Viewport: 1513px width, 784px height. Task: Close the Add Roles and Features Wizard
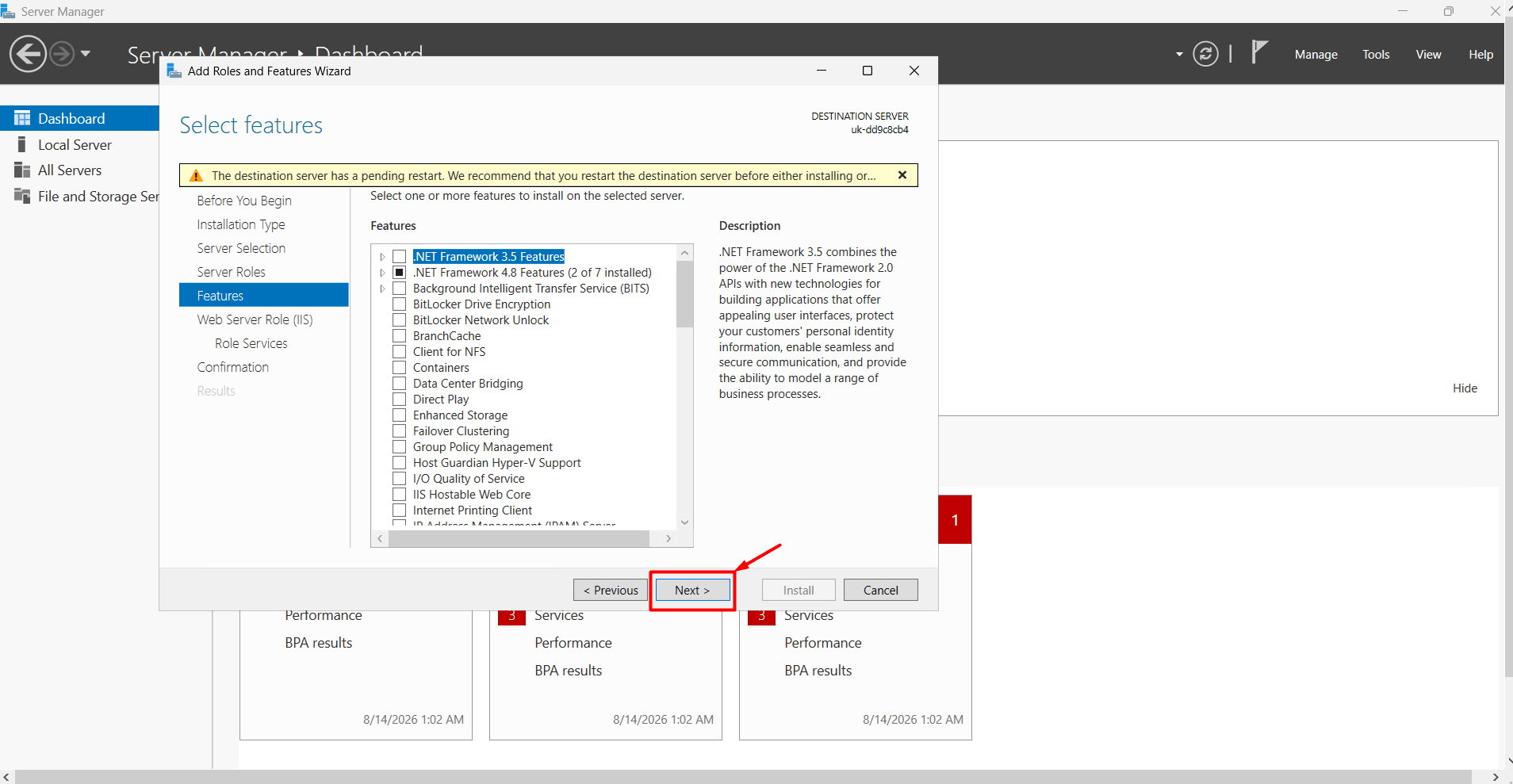coord(914,71)
